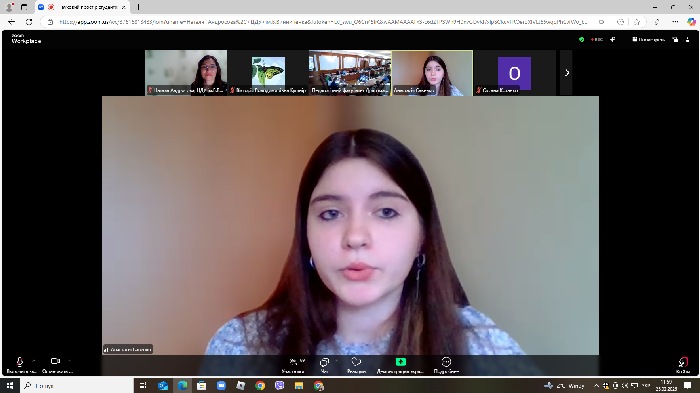Click the green share screen button
Screen dimensions: 700x393
pyautogui.click(x=400, y=361)
